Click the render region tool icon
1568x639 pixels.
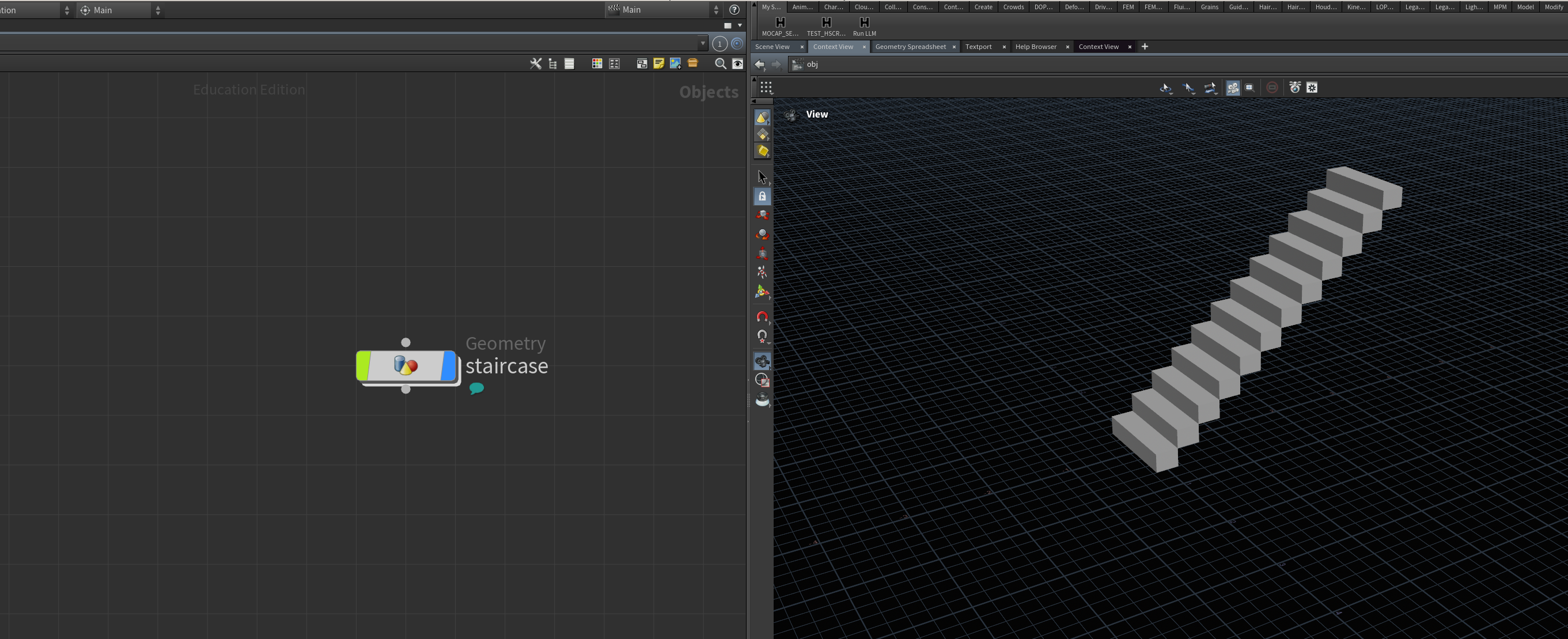[x=762, y=380]
